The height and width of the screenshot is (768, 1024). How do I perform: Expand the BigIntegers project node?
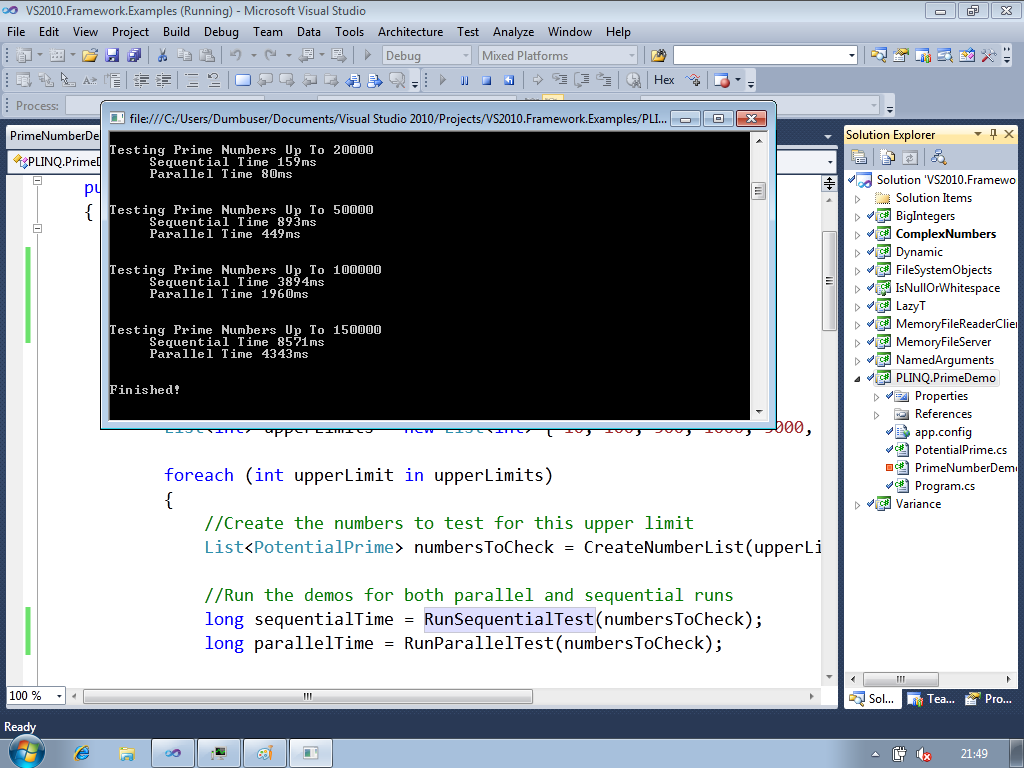click(857, 216)
